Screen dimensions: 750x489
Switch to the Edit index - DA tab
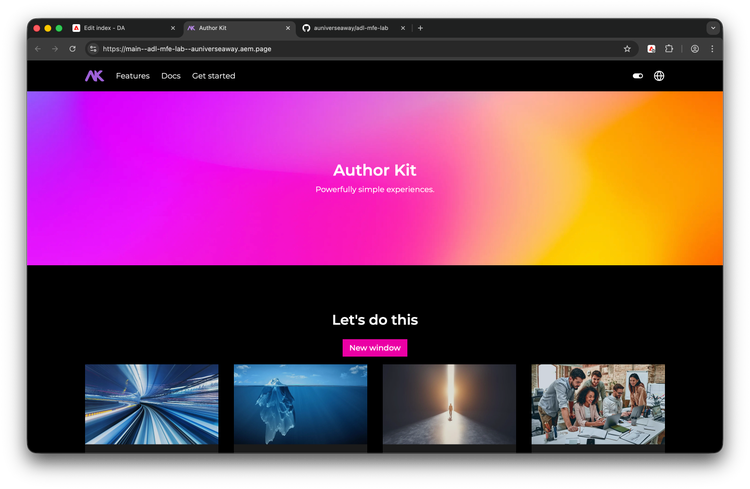[120, 28]
